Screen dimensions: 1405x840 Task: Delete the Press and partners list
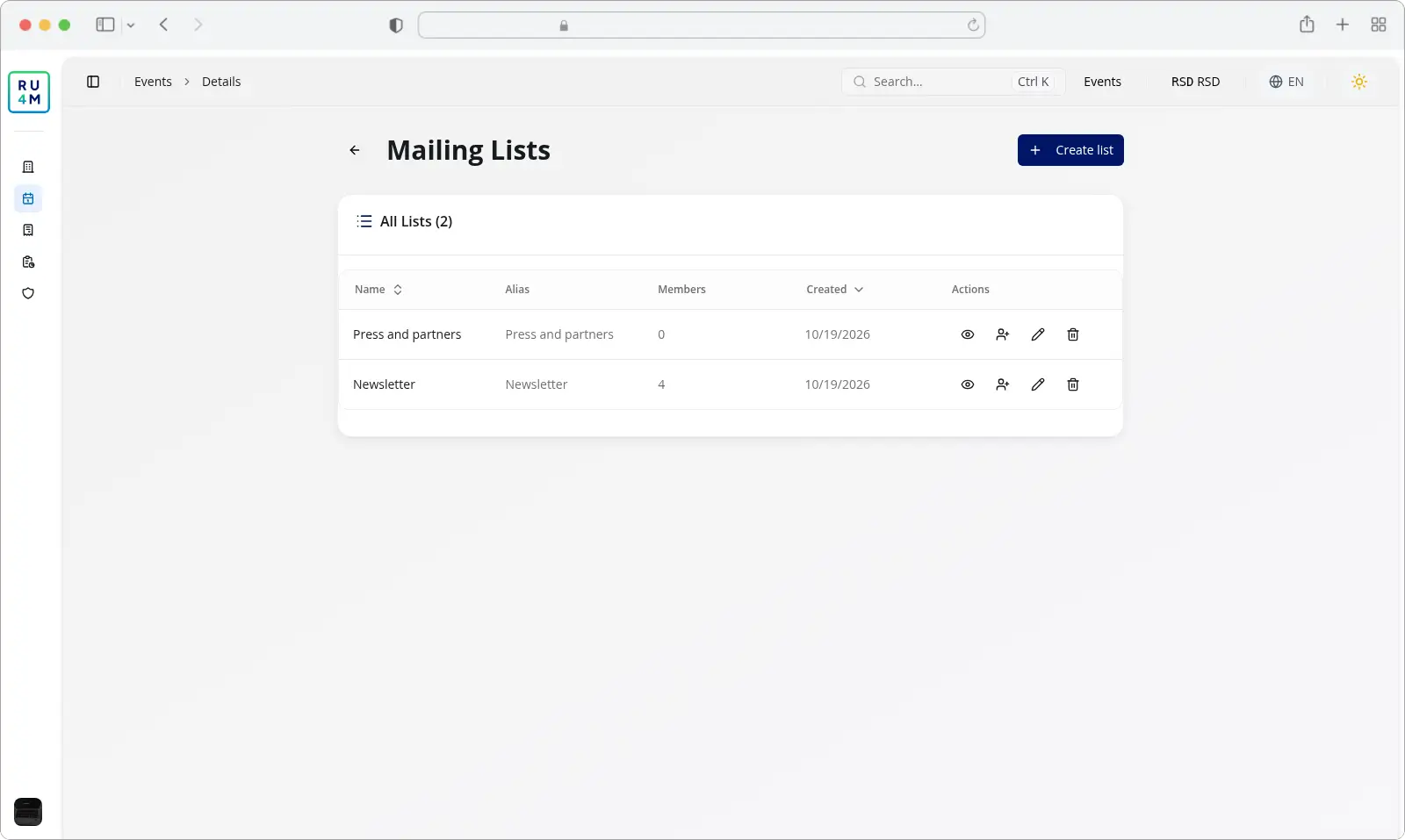[1073, 334]
